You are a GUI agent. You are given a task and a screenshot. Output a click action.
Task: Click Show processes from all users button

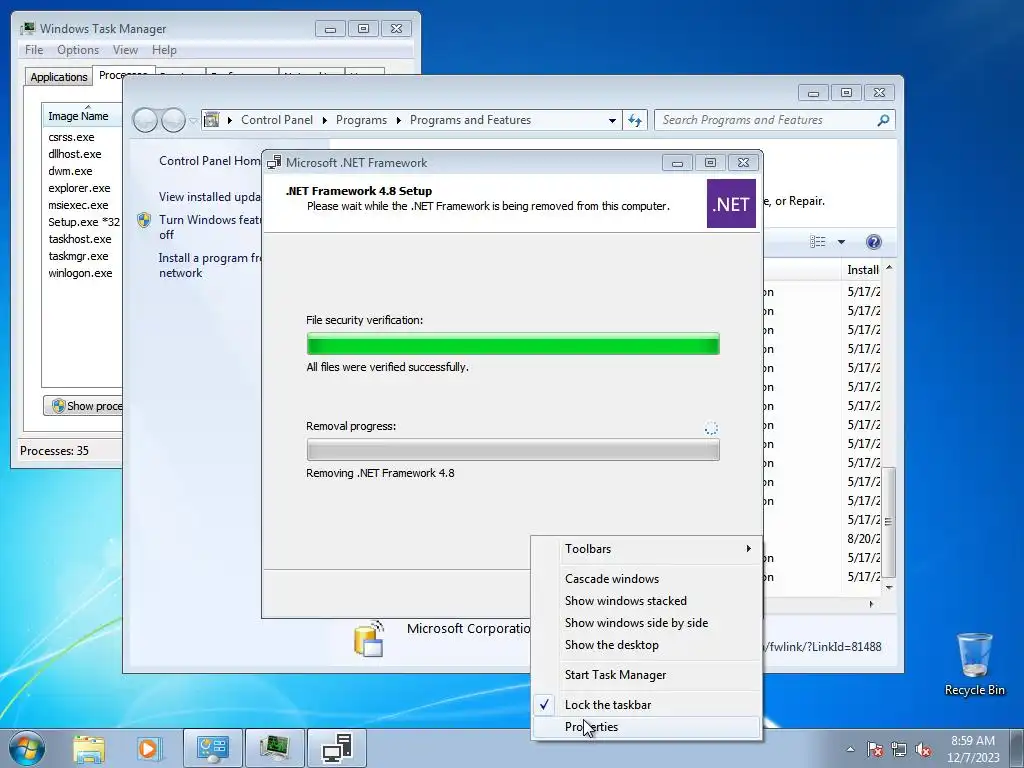(84, 406)
